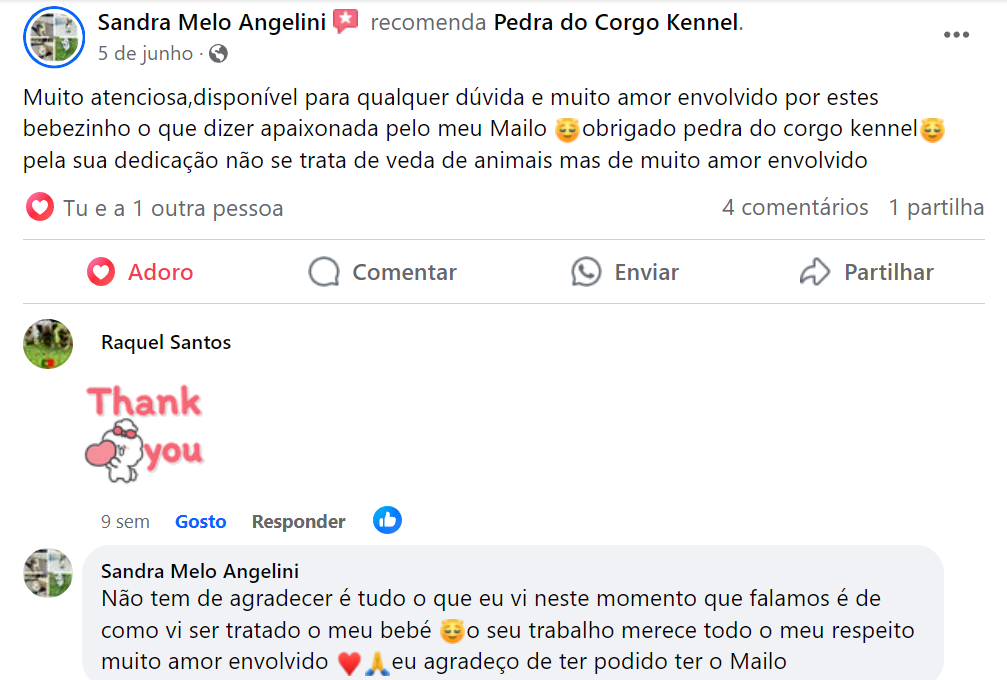Open the 5 de junho post date
Screen dimensions: 1007x680
[145, 54]
